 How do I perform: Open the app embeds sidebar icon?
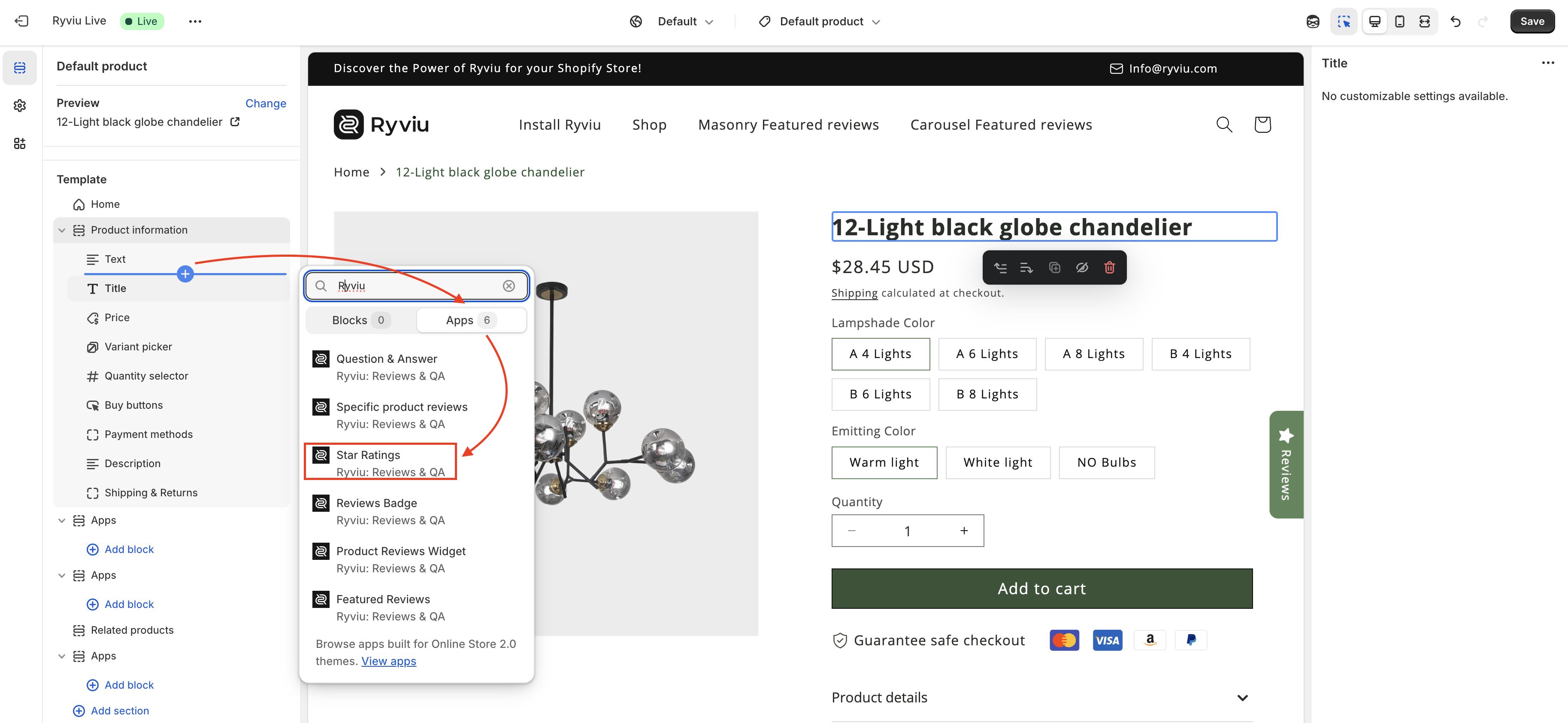point(19,143)
